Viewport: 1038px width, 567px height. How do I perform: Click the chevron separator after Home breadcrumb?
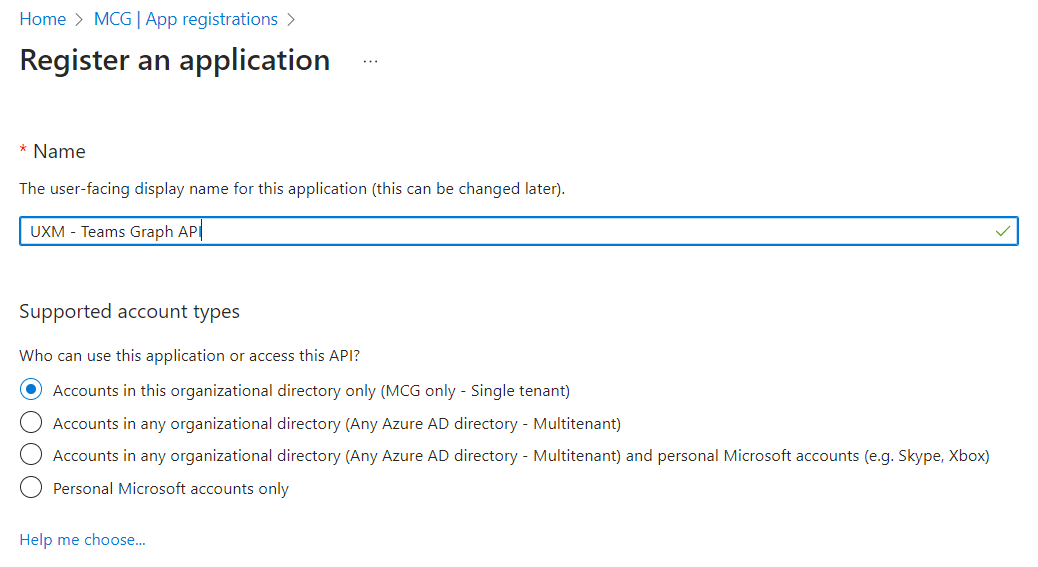coord(80,19)
